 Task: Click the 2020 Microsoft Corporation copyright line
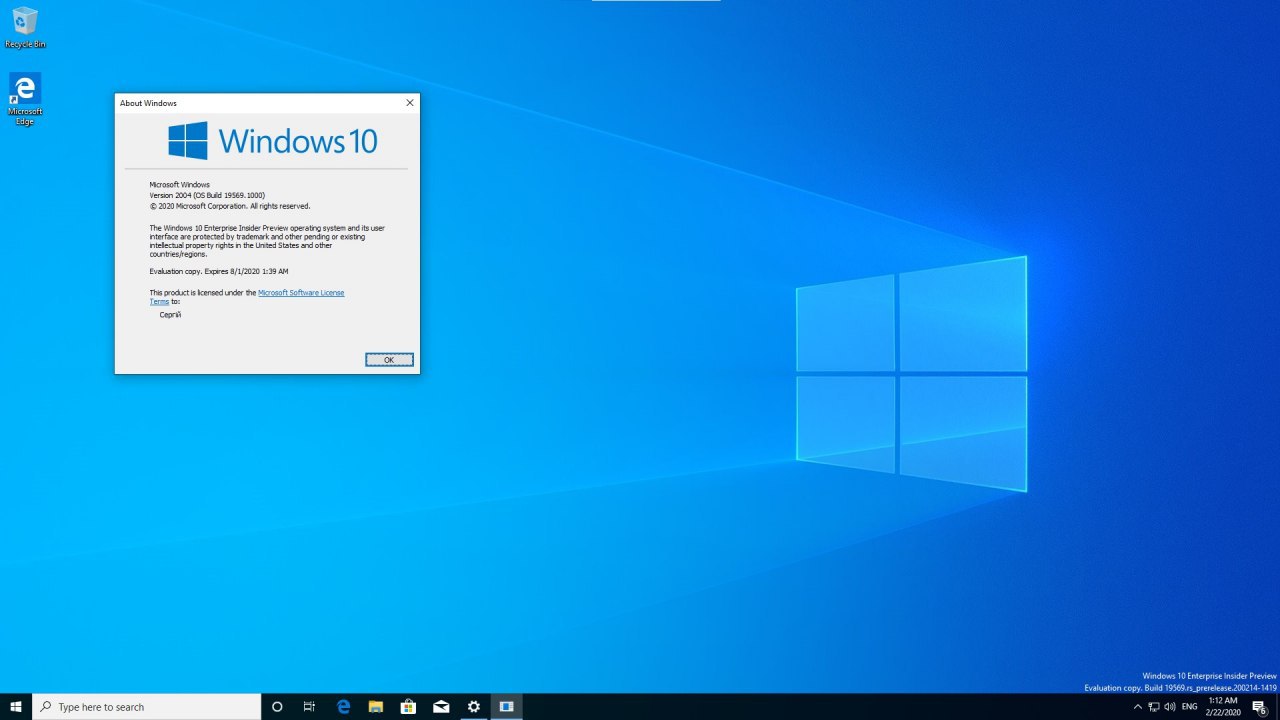pyautogui.click(x=230, y=206)
